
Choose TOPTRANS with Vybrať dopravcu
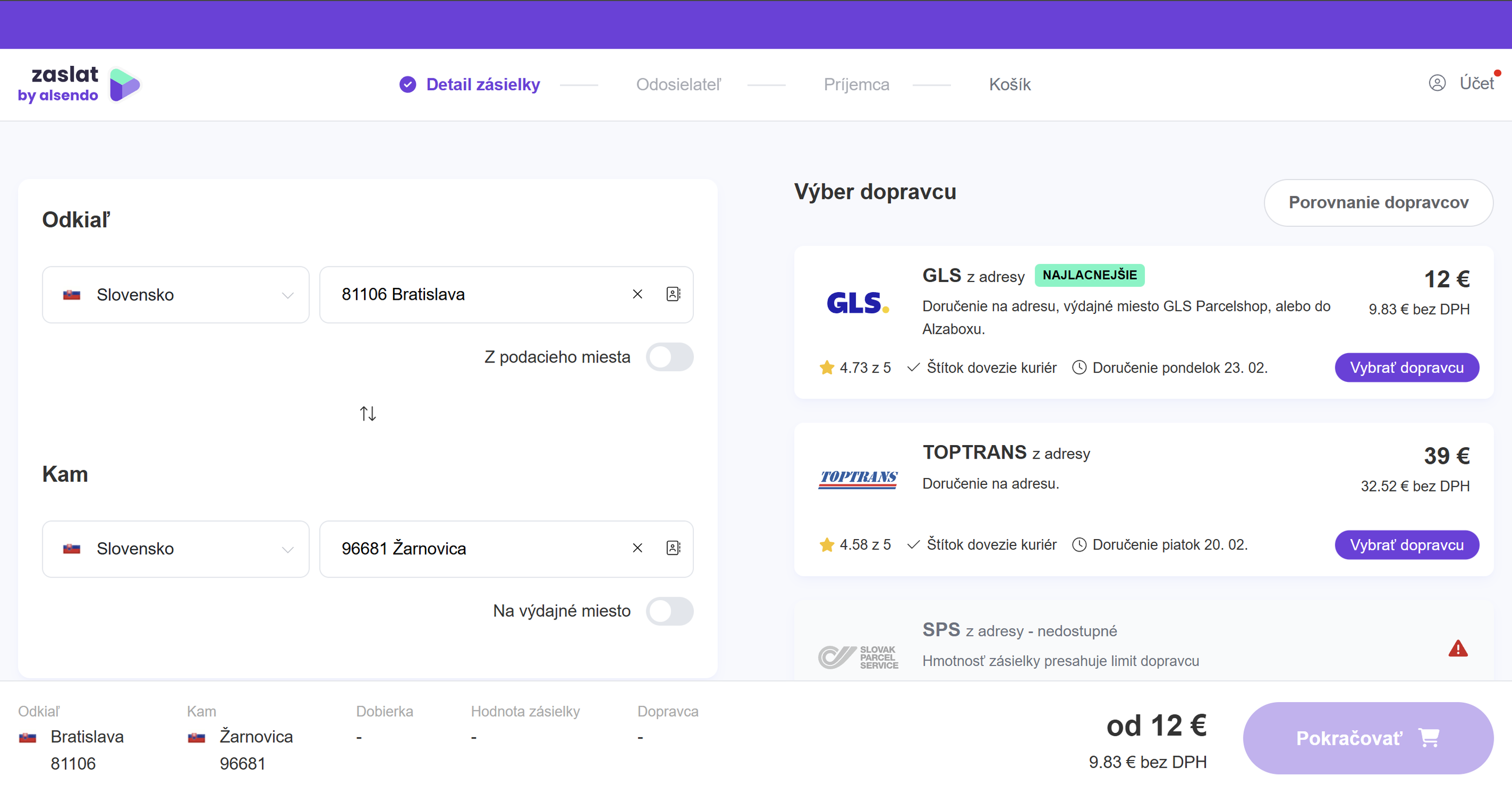point(1406,545)
